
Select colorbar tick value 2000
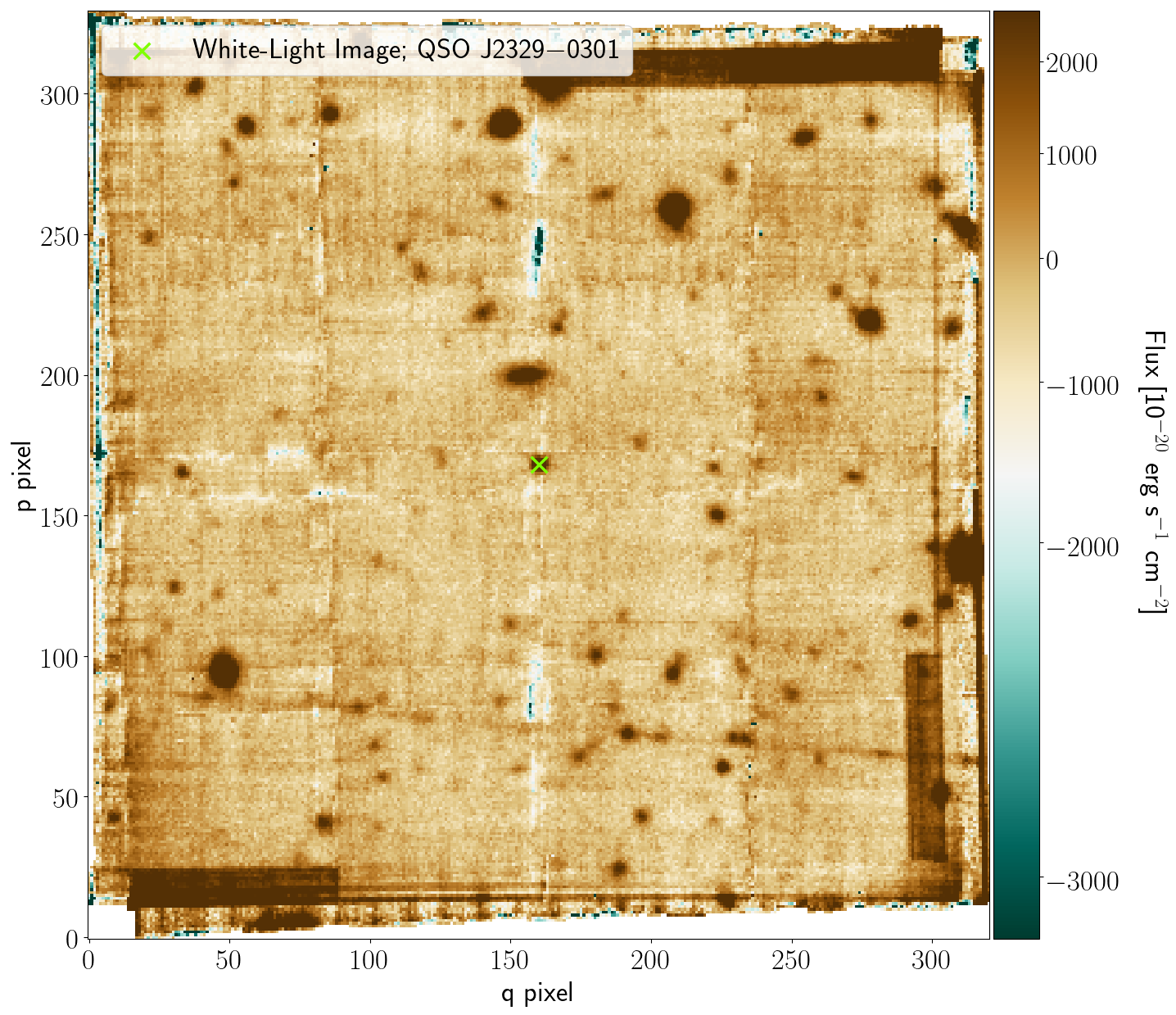(1071, 64)
